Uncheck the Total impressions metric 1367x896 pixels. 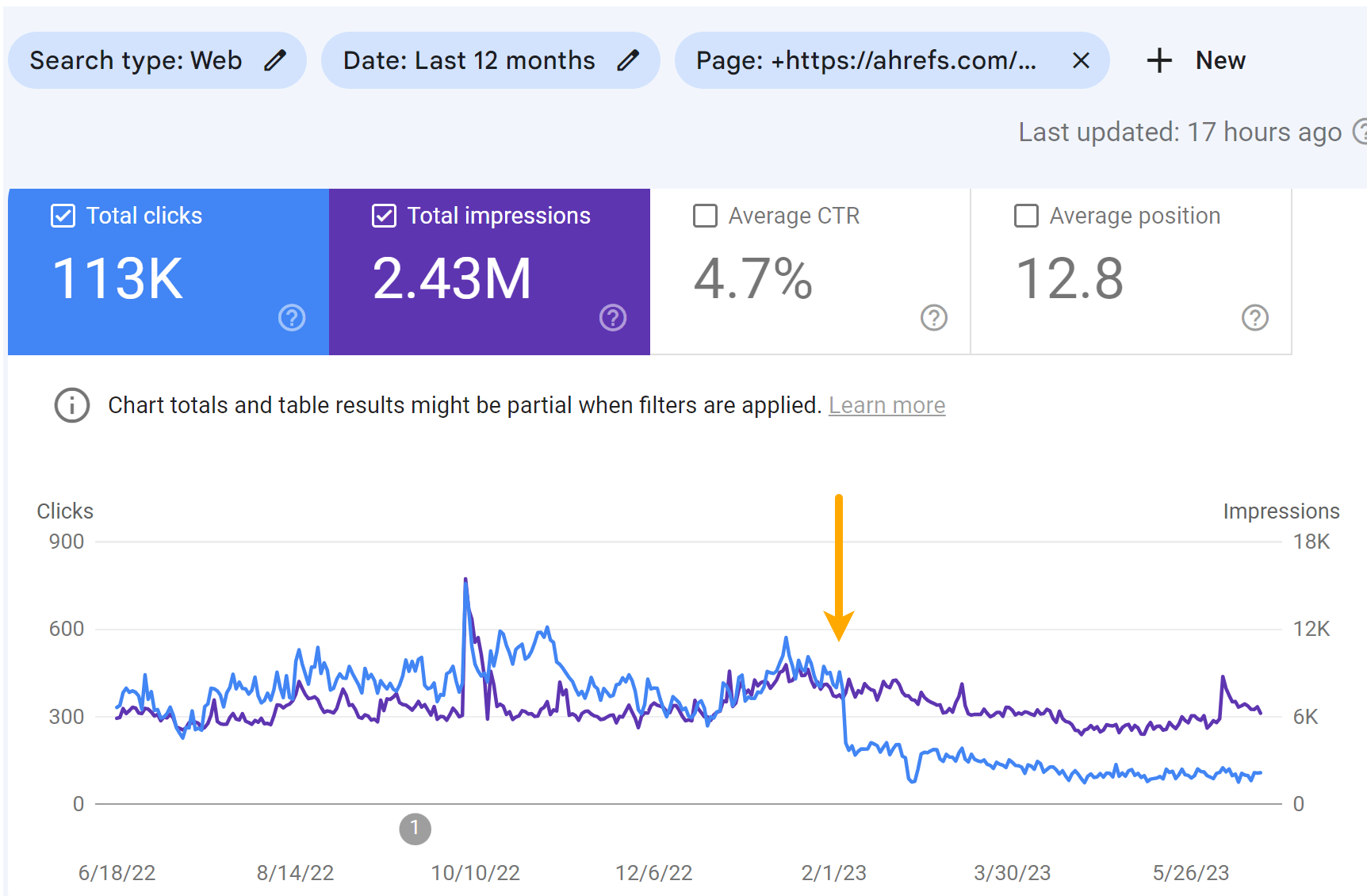pyautogui.click(x=383, y=215)
